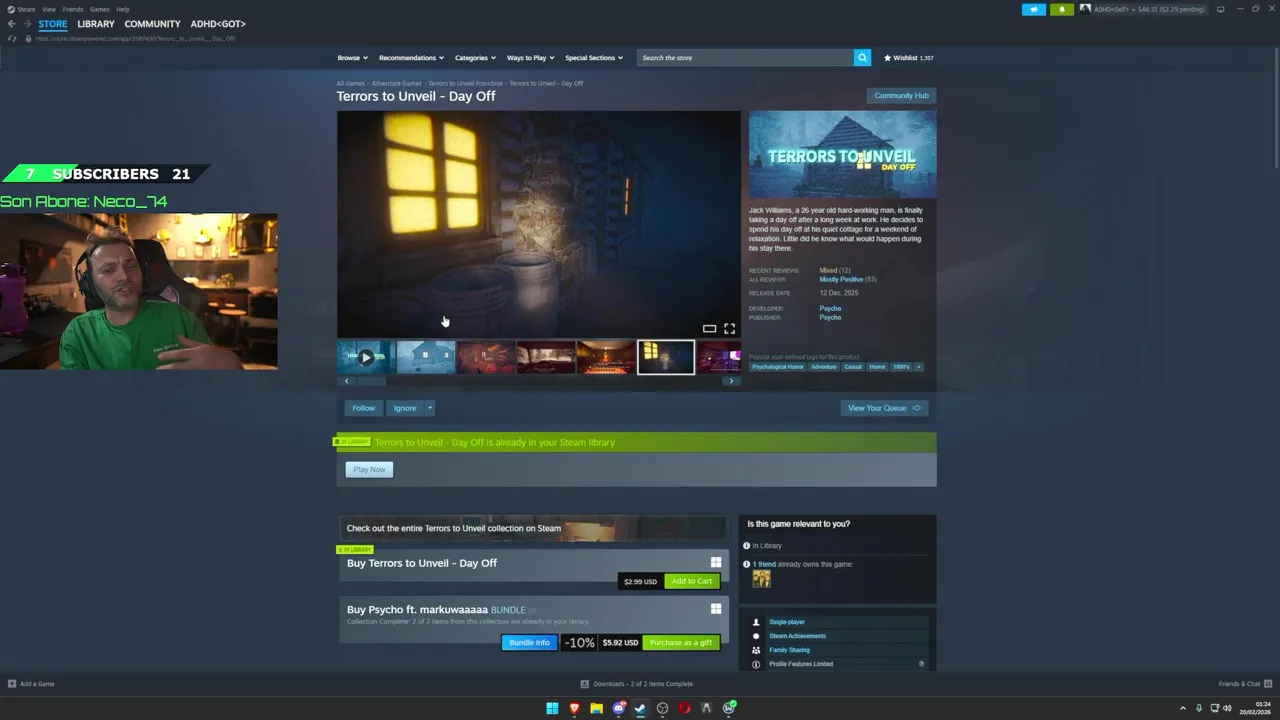The width and height of the screenshot is (1280, 720).
Task: Open the announcements megaphone icon
Action: click(1033, 9)
